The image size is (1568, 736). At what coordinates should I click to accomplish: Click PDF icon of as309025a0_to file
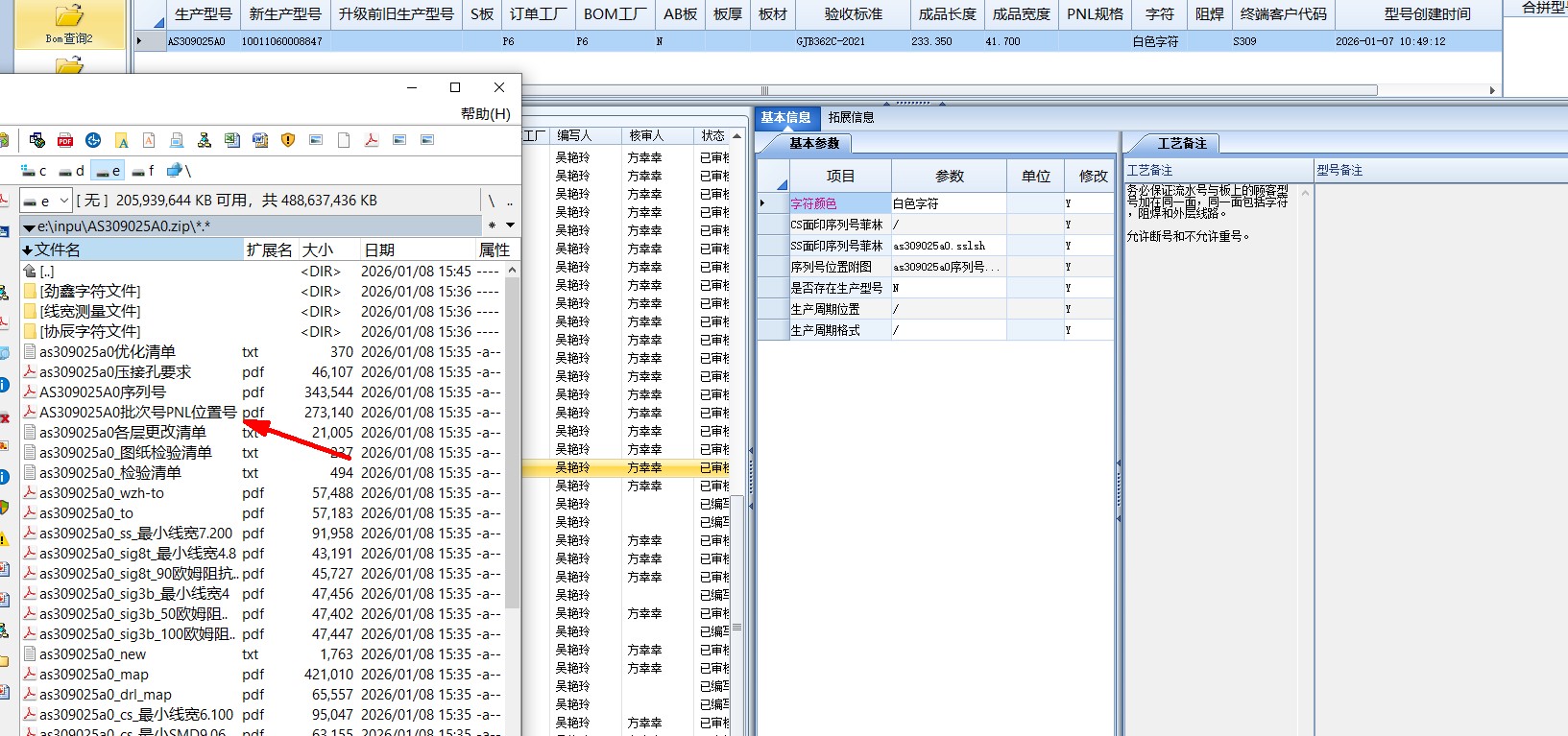[30, 513]
